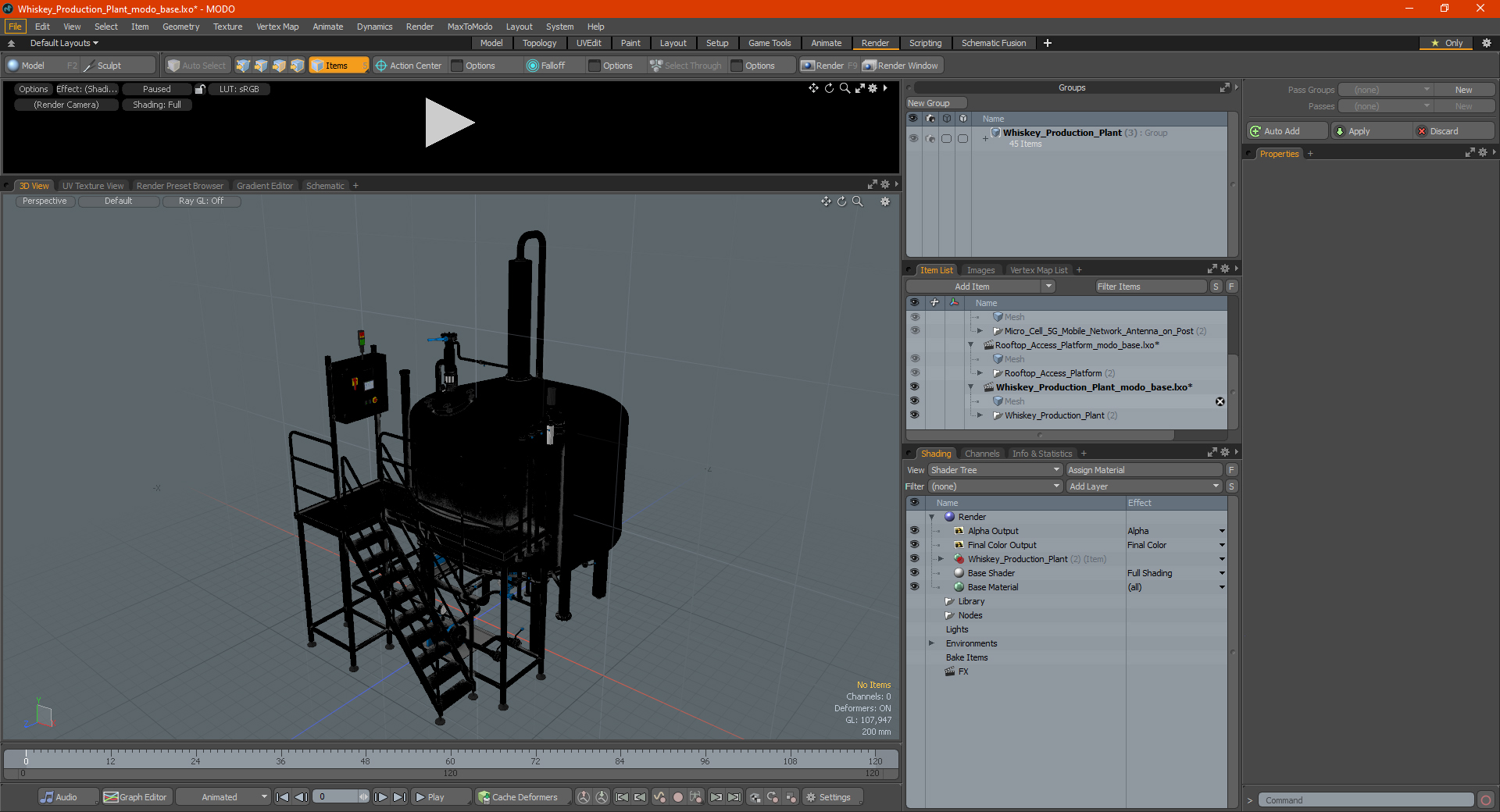Open the Geometry menu
1500x812 pixels.
coord(180,27)
